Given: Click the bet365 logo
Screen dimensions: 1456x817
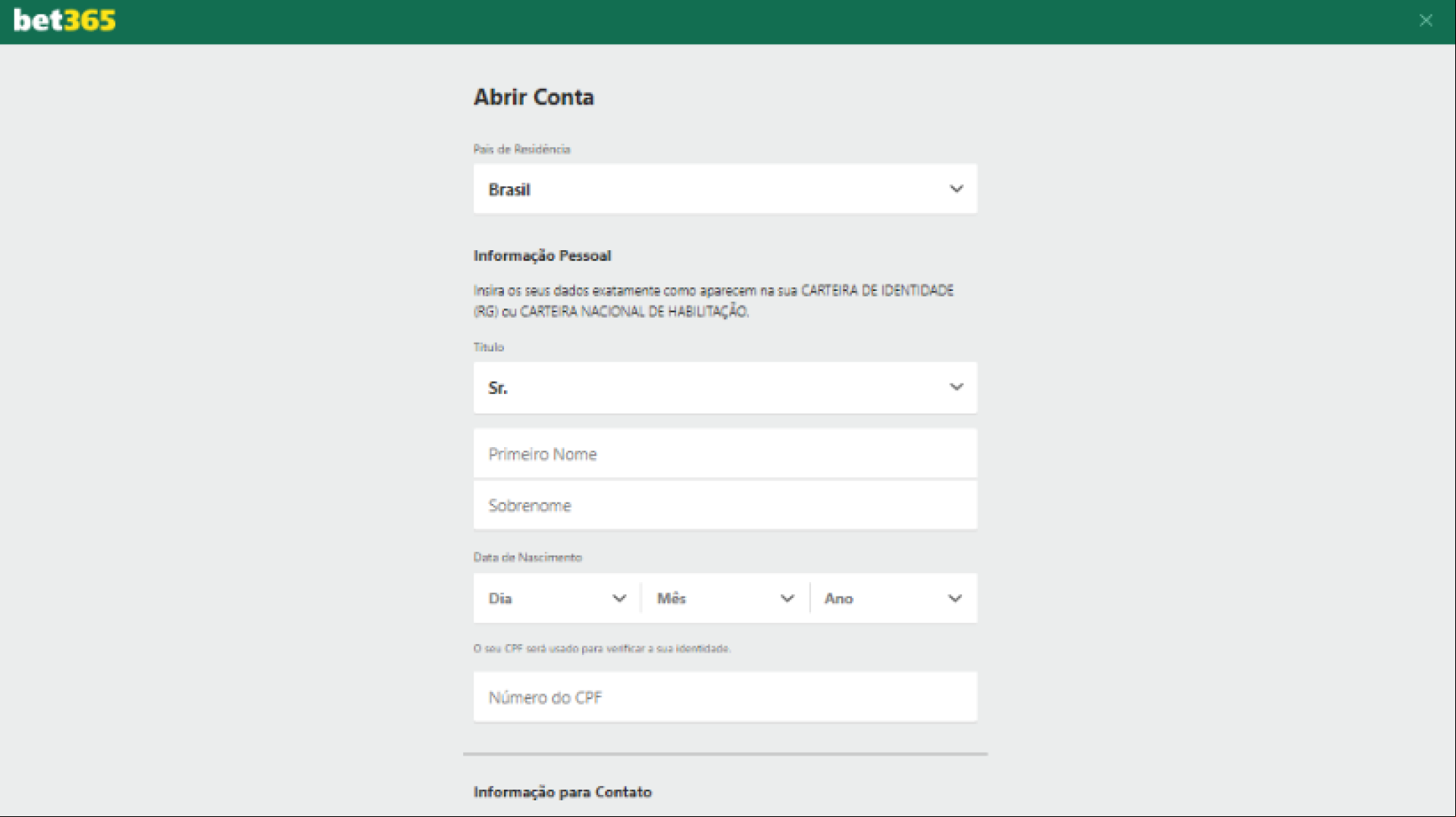Looking at the screenshot, I should tap(64, 20).
